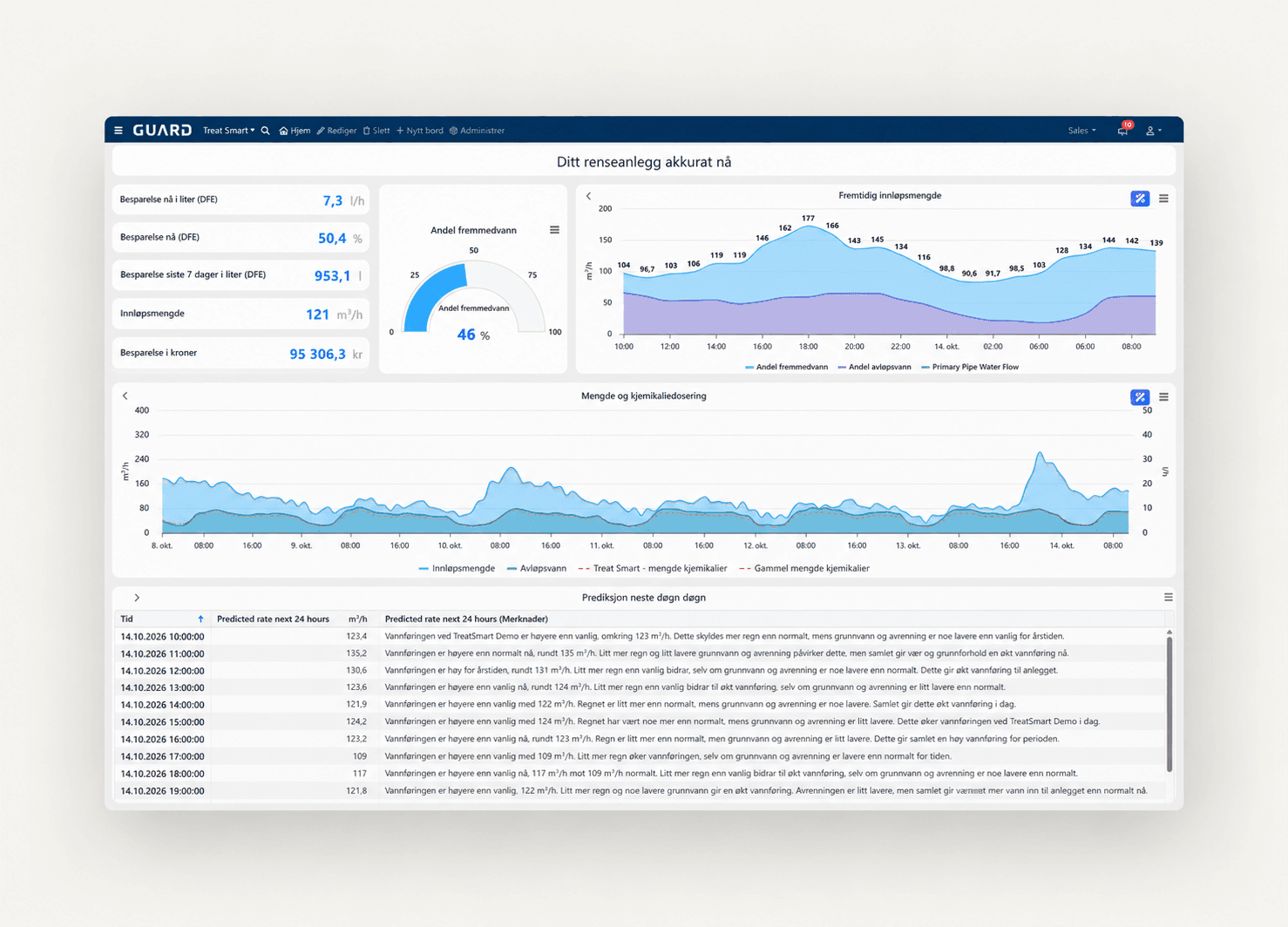Click Slett to delete board
This screenshot has width=1288, height=927.
[376, 131]
